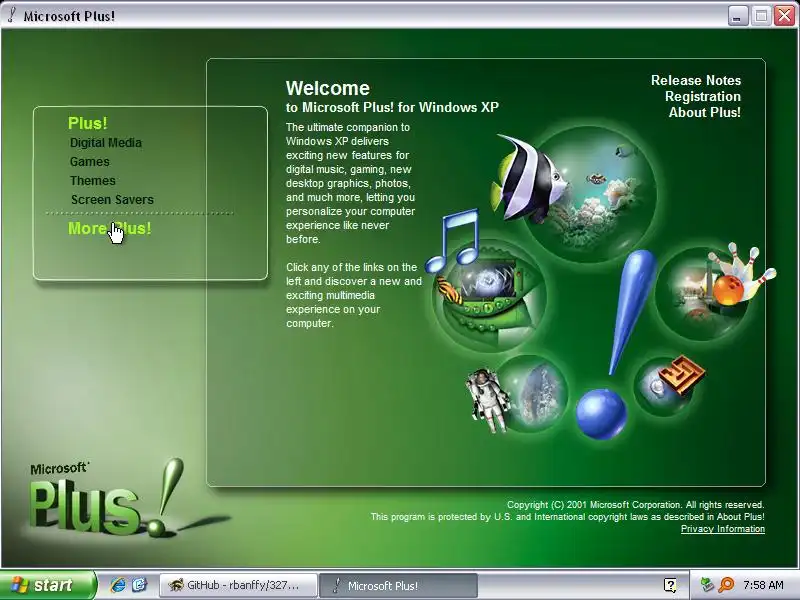Click the network computers tray icon
Screen dimensions: 800x600
coord(707,585)
